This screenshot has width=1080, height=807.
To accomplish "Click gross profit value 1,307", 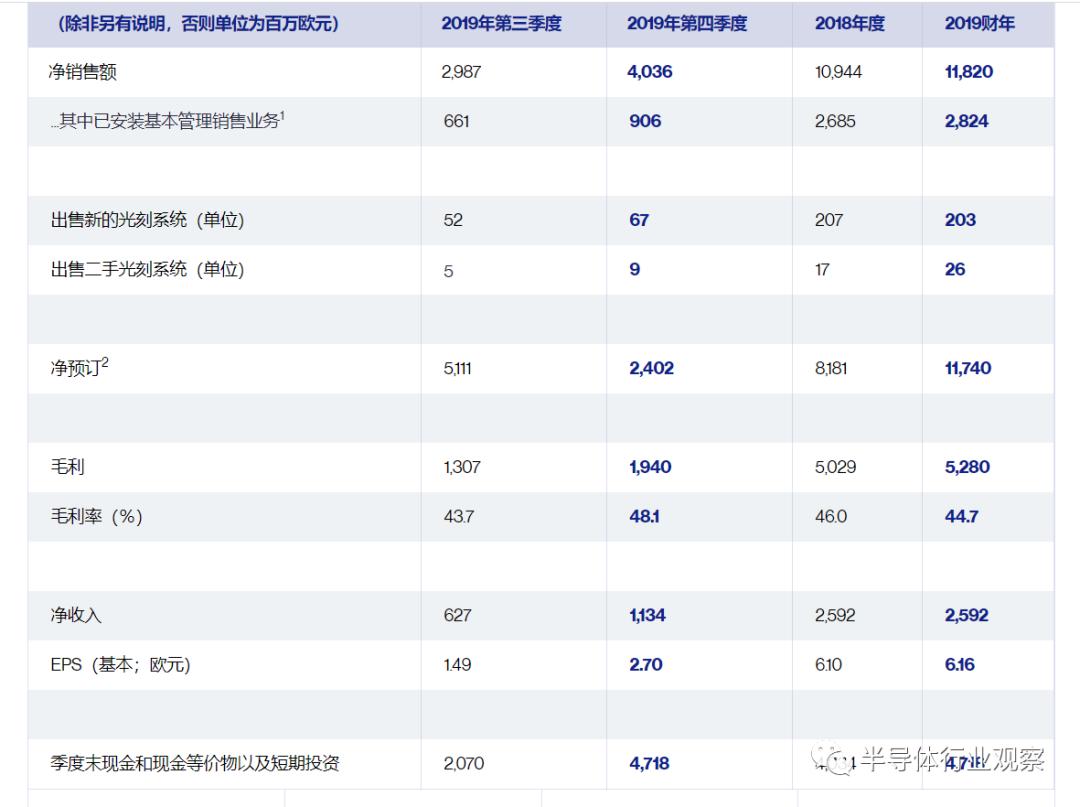I will [462, 468].
